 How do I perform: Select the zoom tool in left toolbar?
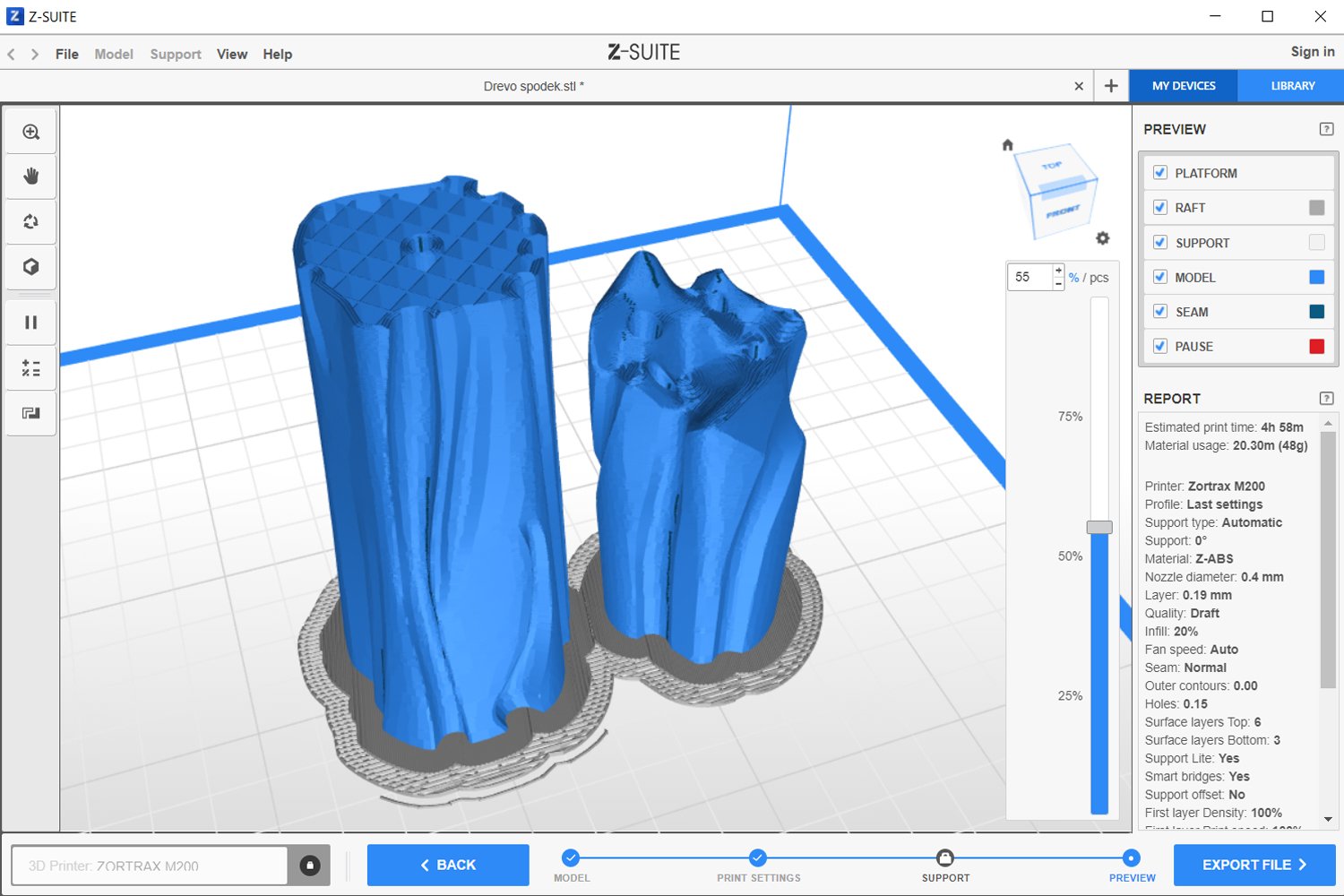[x=31, y=133]
